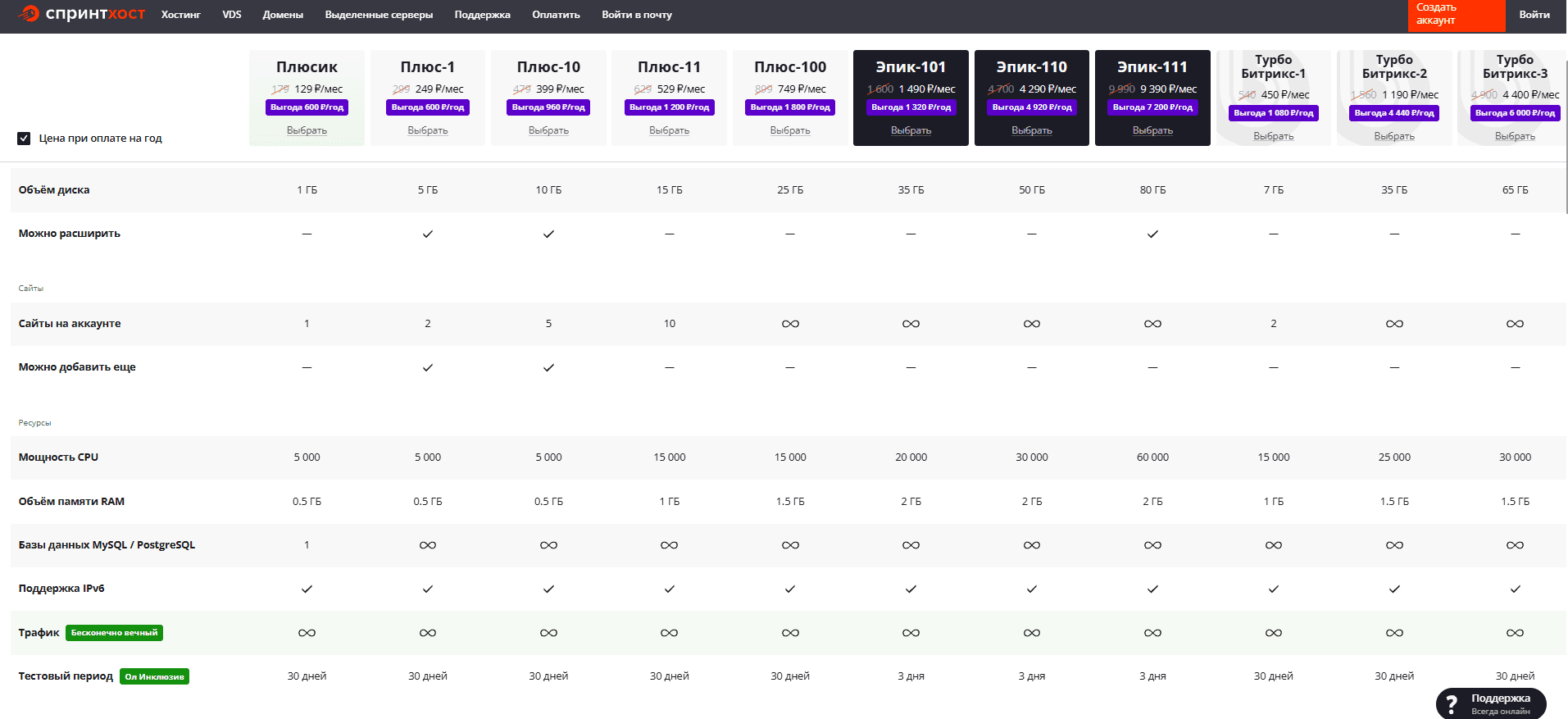Image resolution: width=1568 pixels, height=719 pixels.
Task: Click the purple savings badge under Эпик-111
Action: tap(1152, 107)
